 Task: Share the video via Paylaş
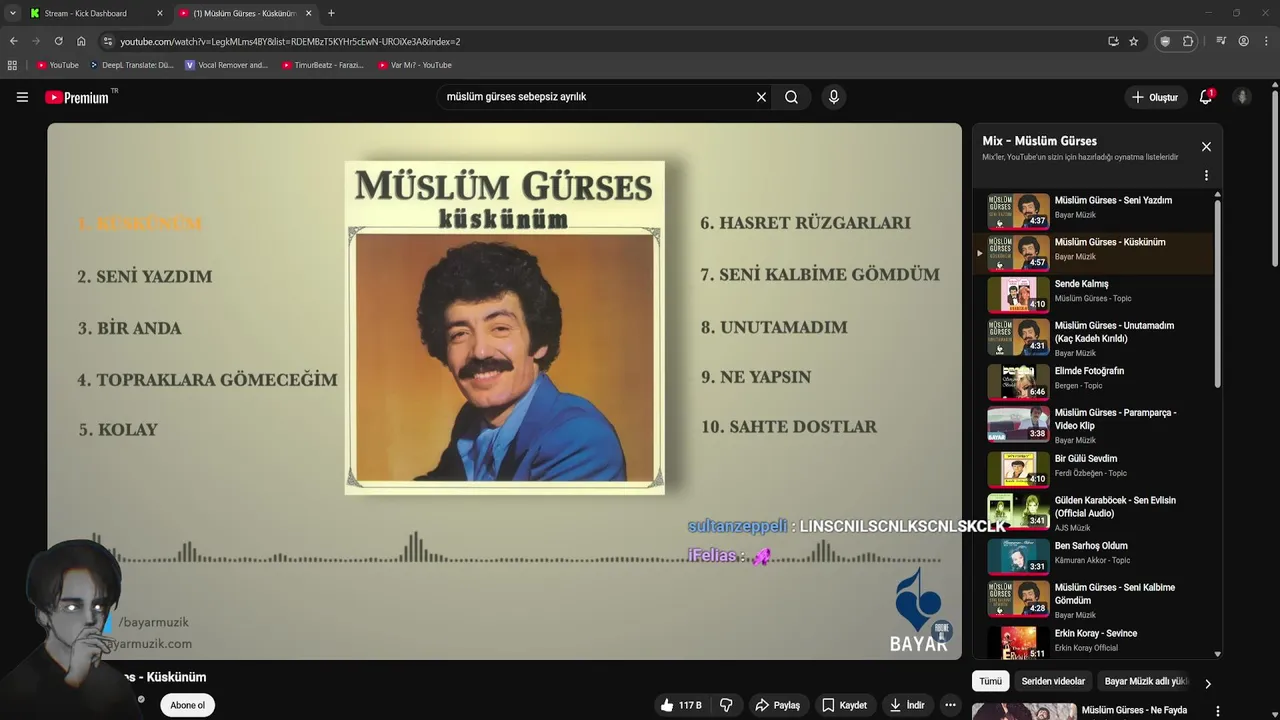777,705
